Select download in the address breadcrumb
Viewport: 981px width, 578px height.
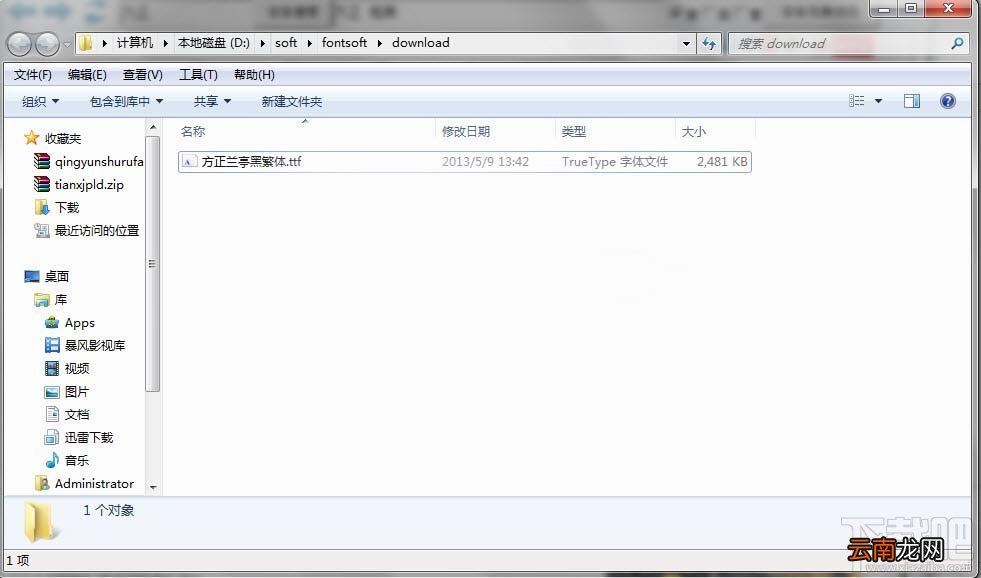pyautogui.click(x=420, y=43)
